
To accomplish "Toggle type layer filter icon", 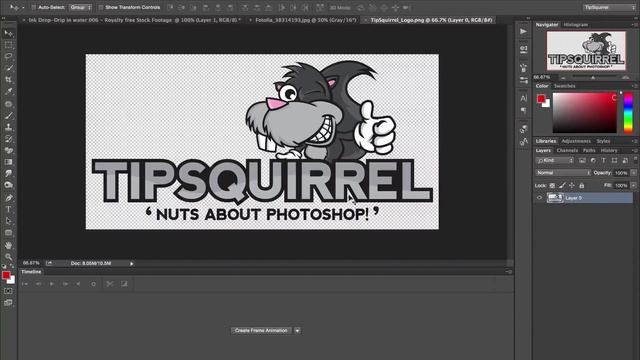I will coord(604,161).
